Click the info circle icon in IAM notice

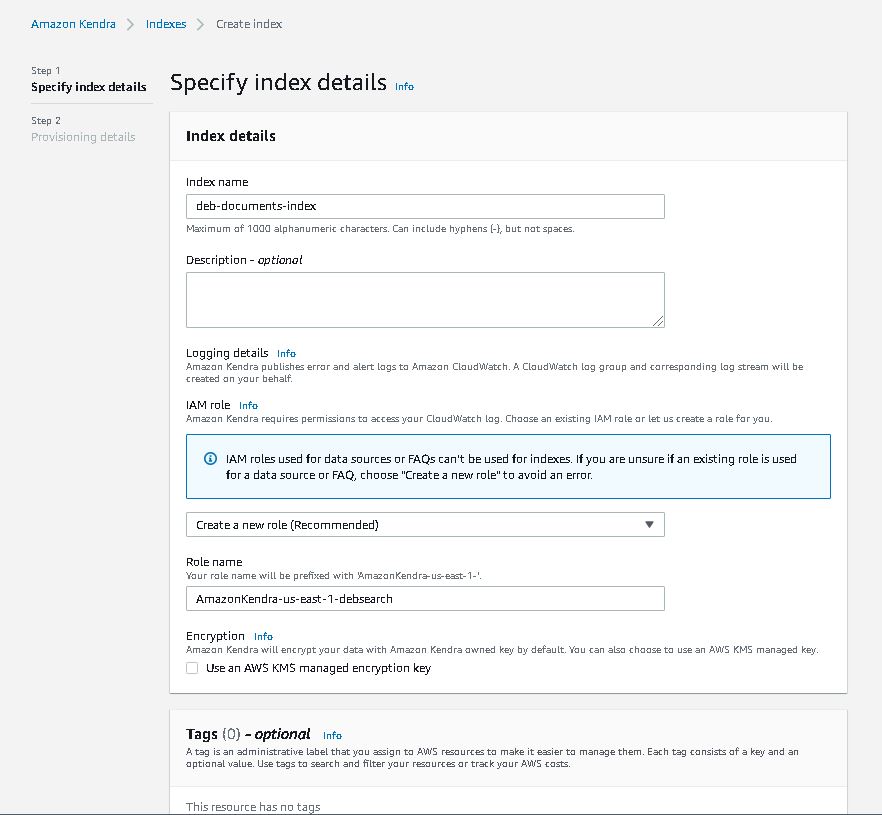pos(210,458)
